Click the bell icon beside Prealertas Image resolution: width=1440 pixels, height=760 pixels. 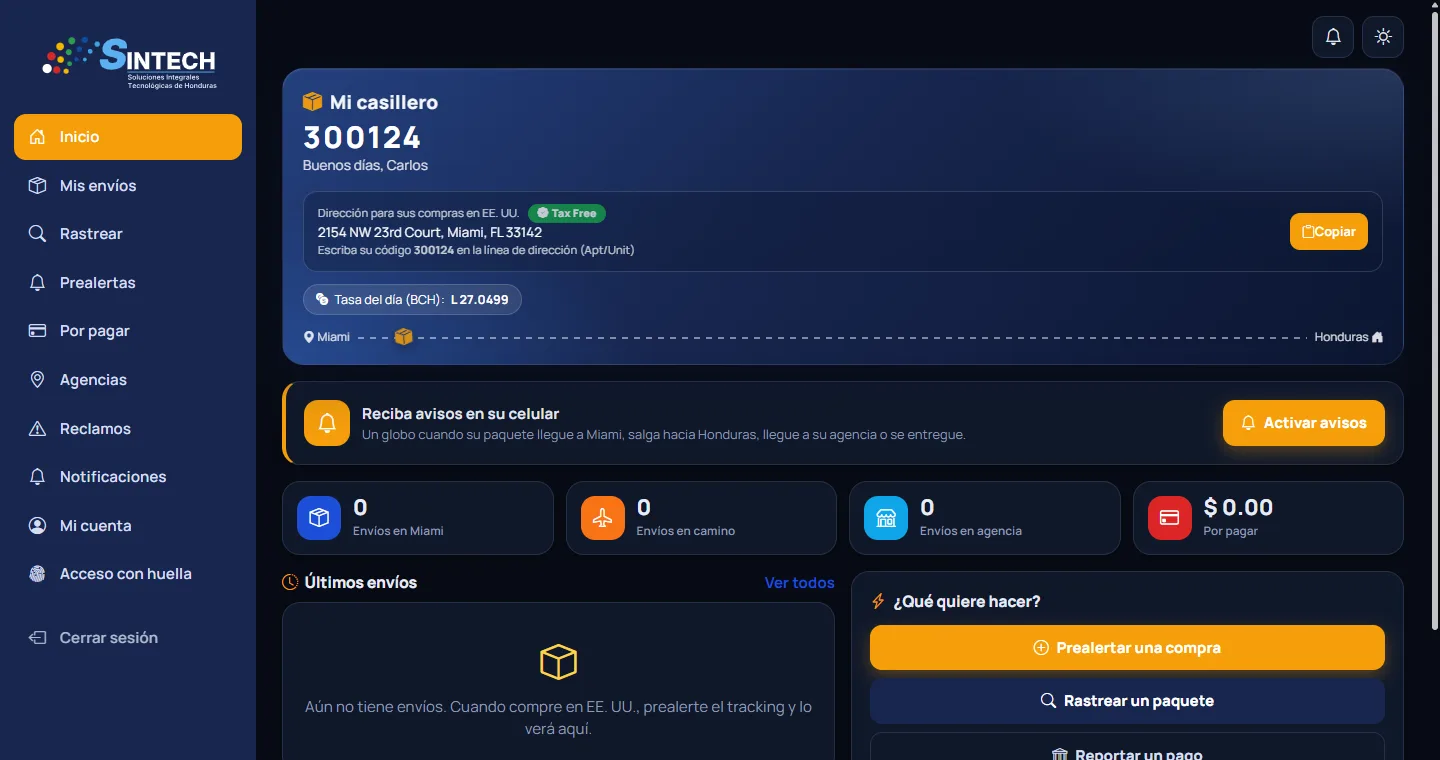[x=37, y=283]
